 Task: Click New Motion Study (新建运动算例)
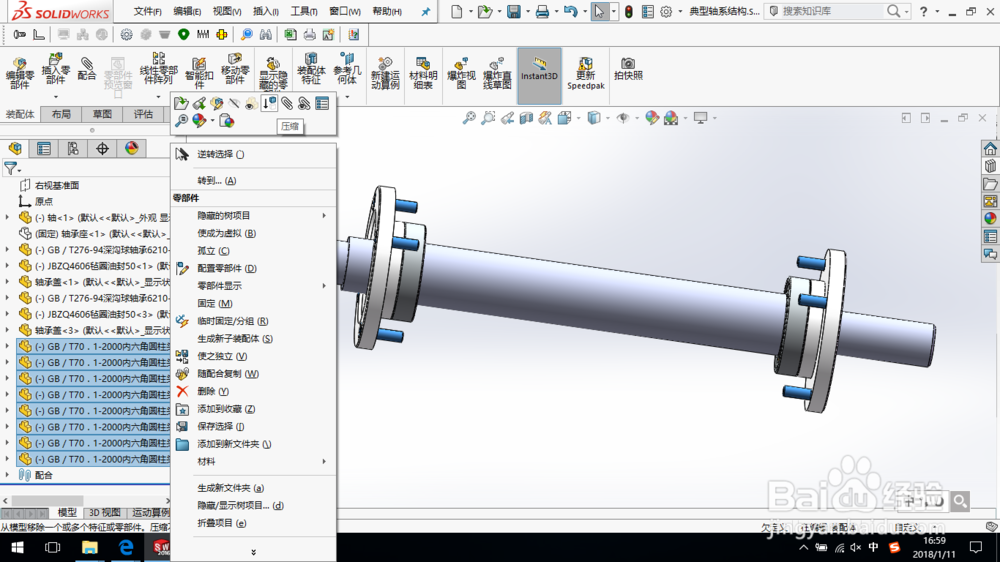point(385,73)
